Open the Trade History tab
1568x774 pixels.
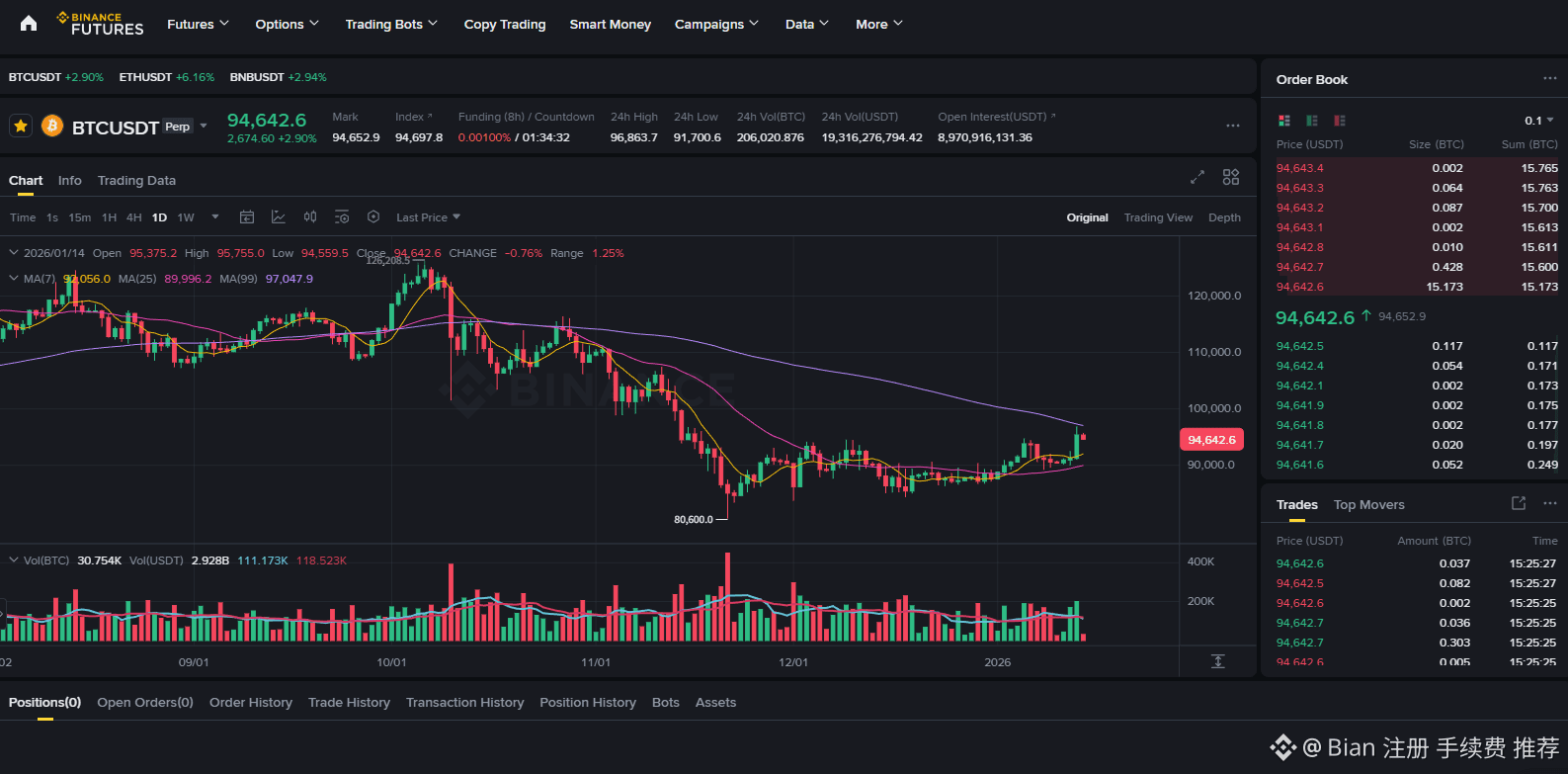[349, 702]
